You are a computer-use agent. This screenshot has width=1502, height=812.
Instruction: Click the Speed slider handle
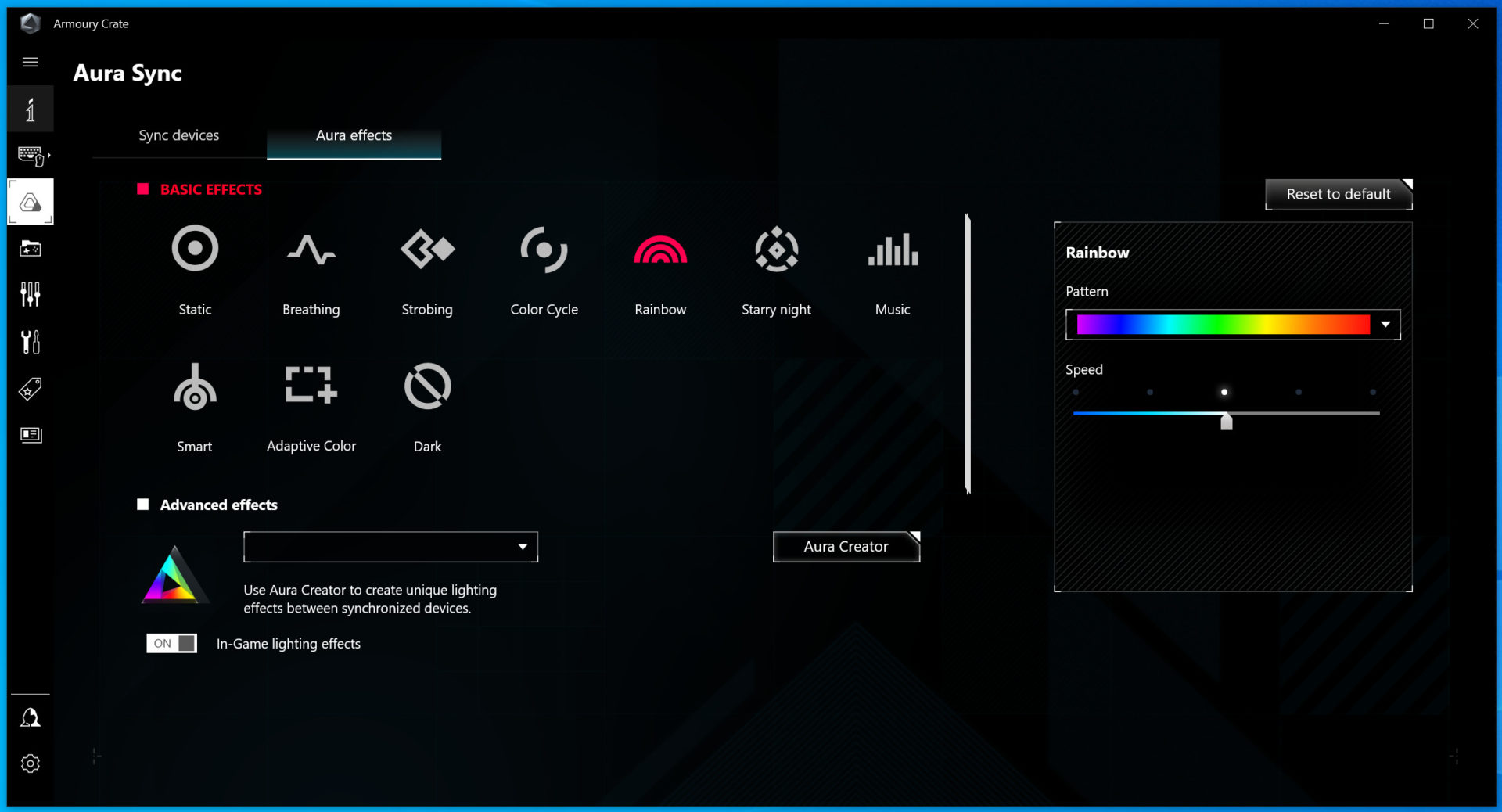tap(1226, 422)
